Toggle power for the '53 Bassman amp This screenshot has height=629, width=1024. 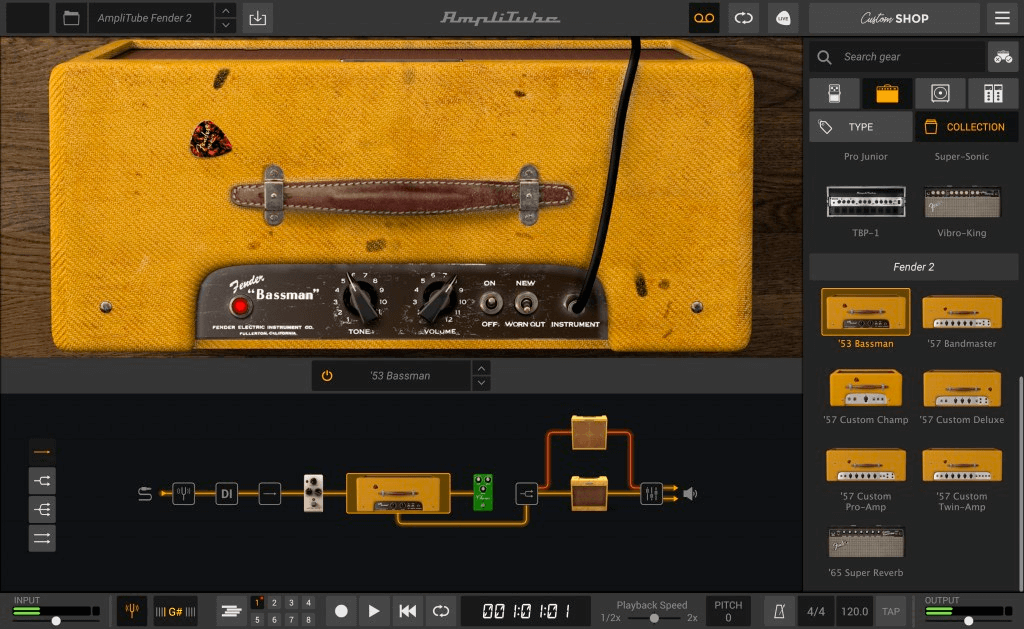tap(329, 375)
